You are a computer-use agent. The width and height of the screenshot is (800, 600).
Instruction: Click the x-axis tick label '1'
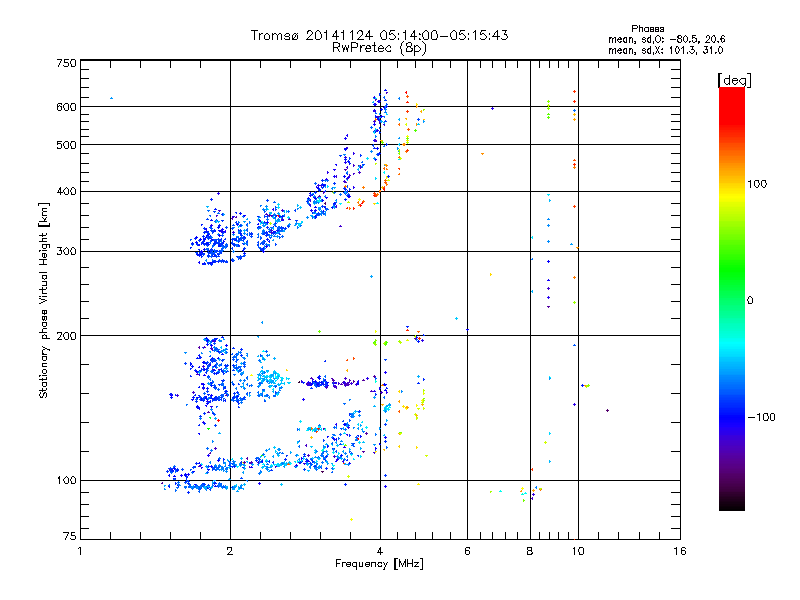pos(80,551)
